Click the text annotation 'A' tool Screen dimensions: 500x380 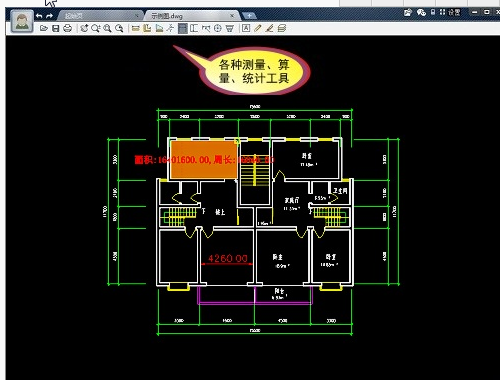coord(246,28)
